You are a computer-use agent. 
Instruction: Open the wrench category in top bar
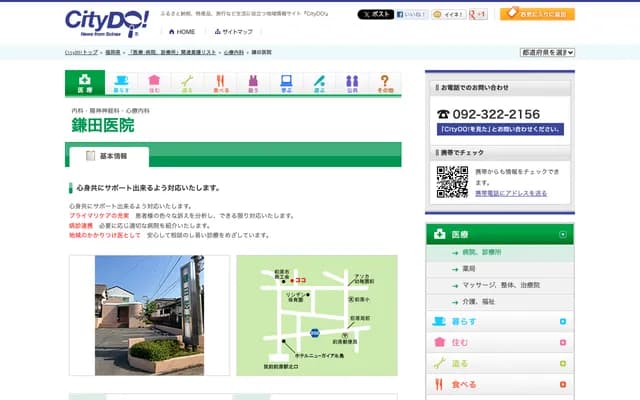coord(187,83)
